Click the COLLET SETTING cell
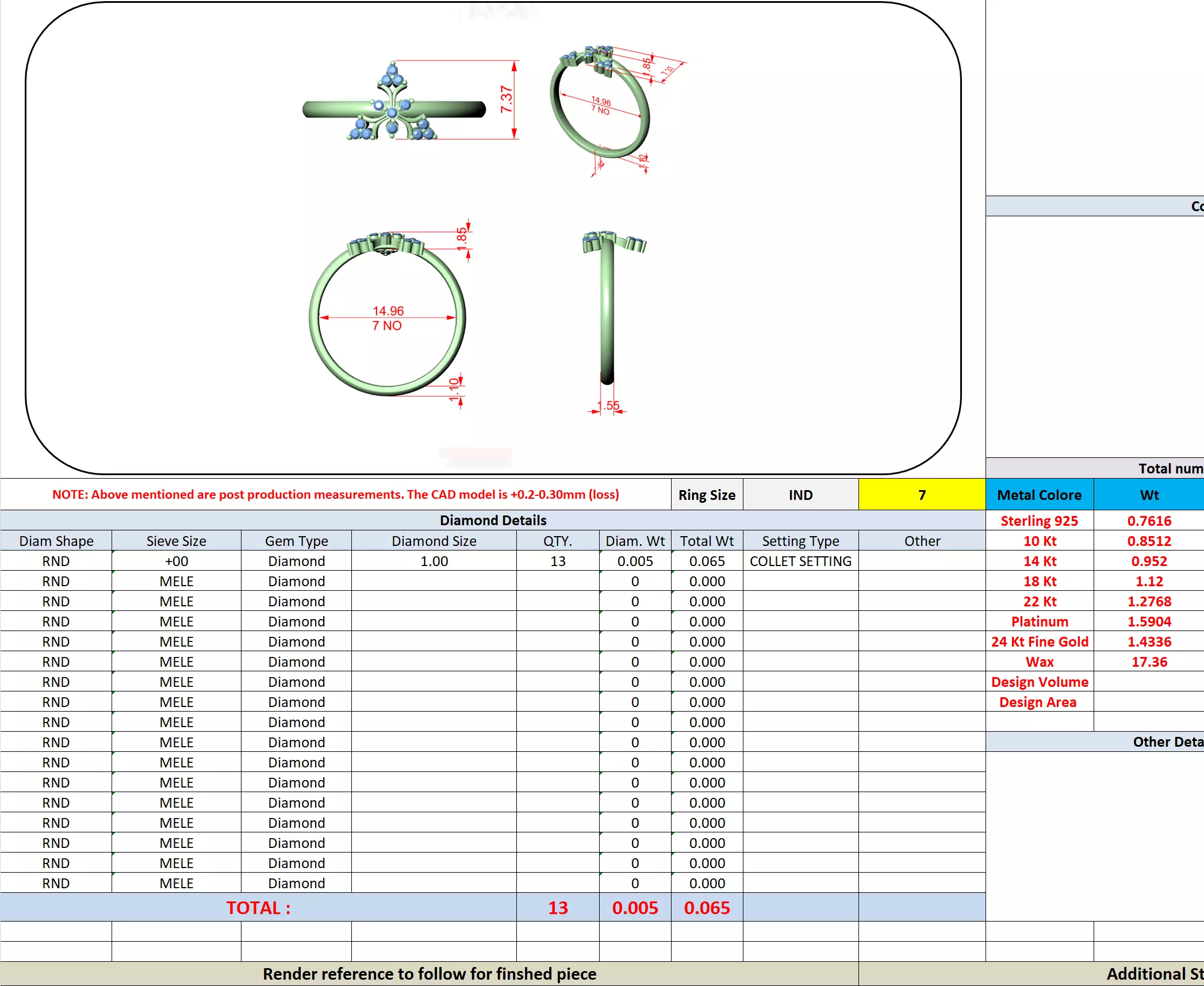This screenshot has width=1204, height=986. coord(800,561)
